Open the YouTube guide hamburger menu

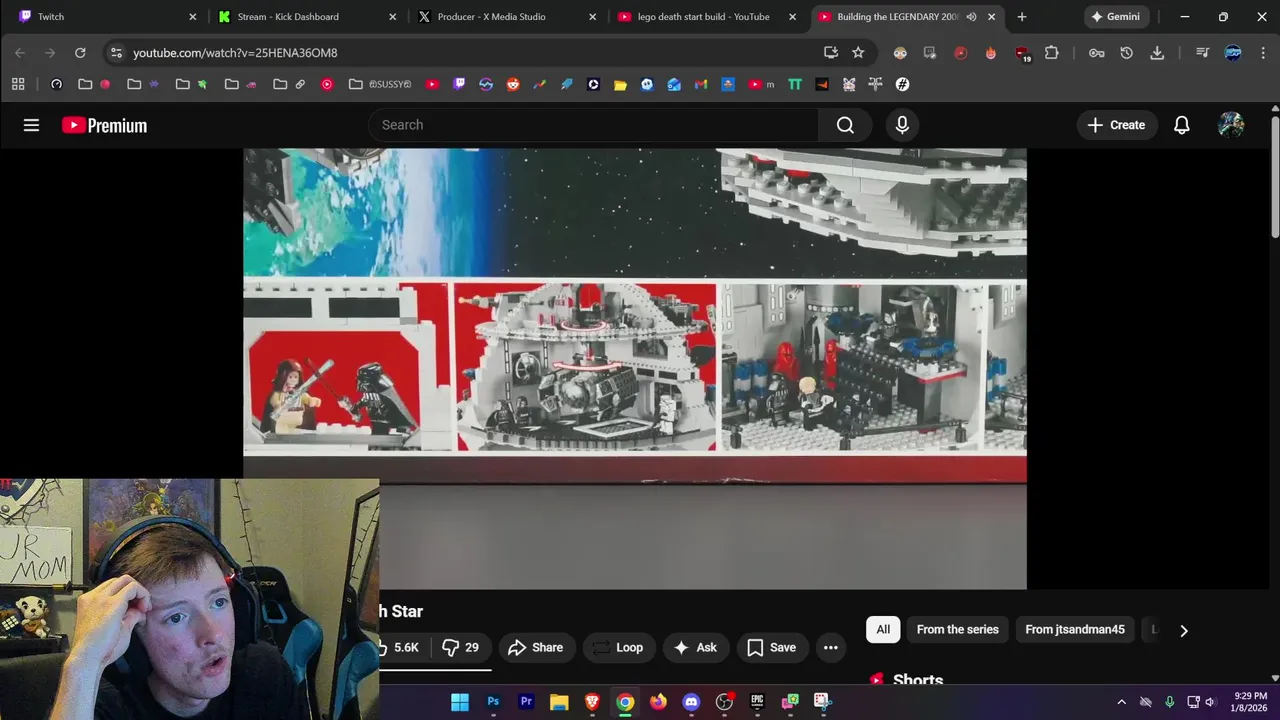pyautogui.click(x=31, y=125)
